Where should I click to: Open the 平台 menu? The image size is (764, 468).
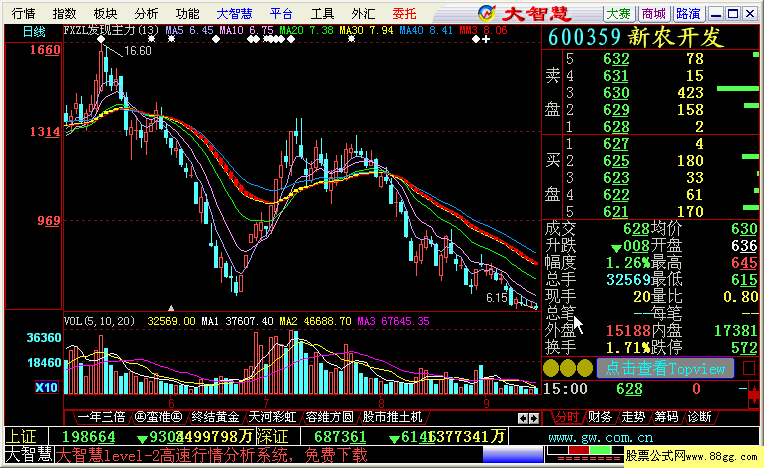coord(281,14)
